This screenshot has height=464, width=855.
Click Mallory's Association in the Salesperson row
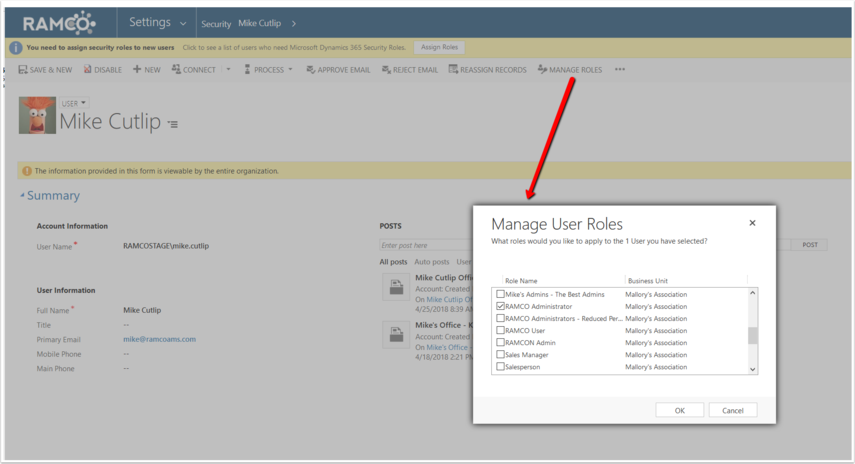tap(656, 367)
